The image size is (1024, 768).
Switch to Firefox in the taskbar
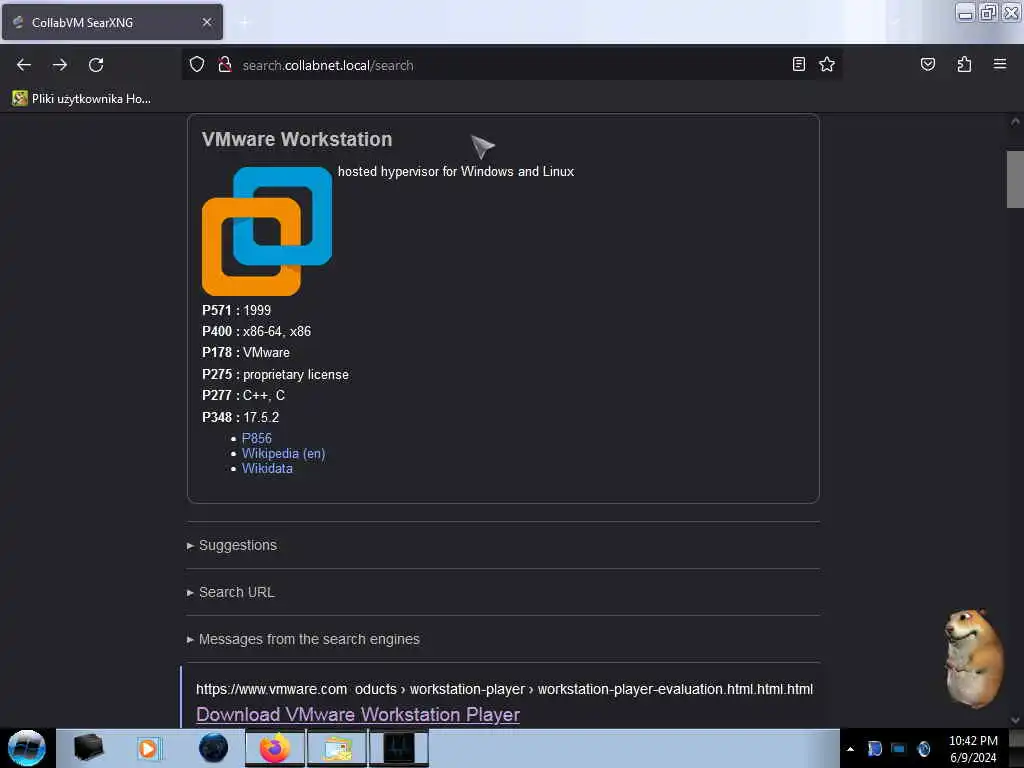pyautogui.click(x=275, y=748)
